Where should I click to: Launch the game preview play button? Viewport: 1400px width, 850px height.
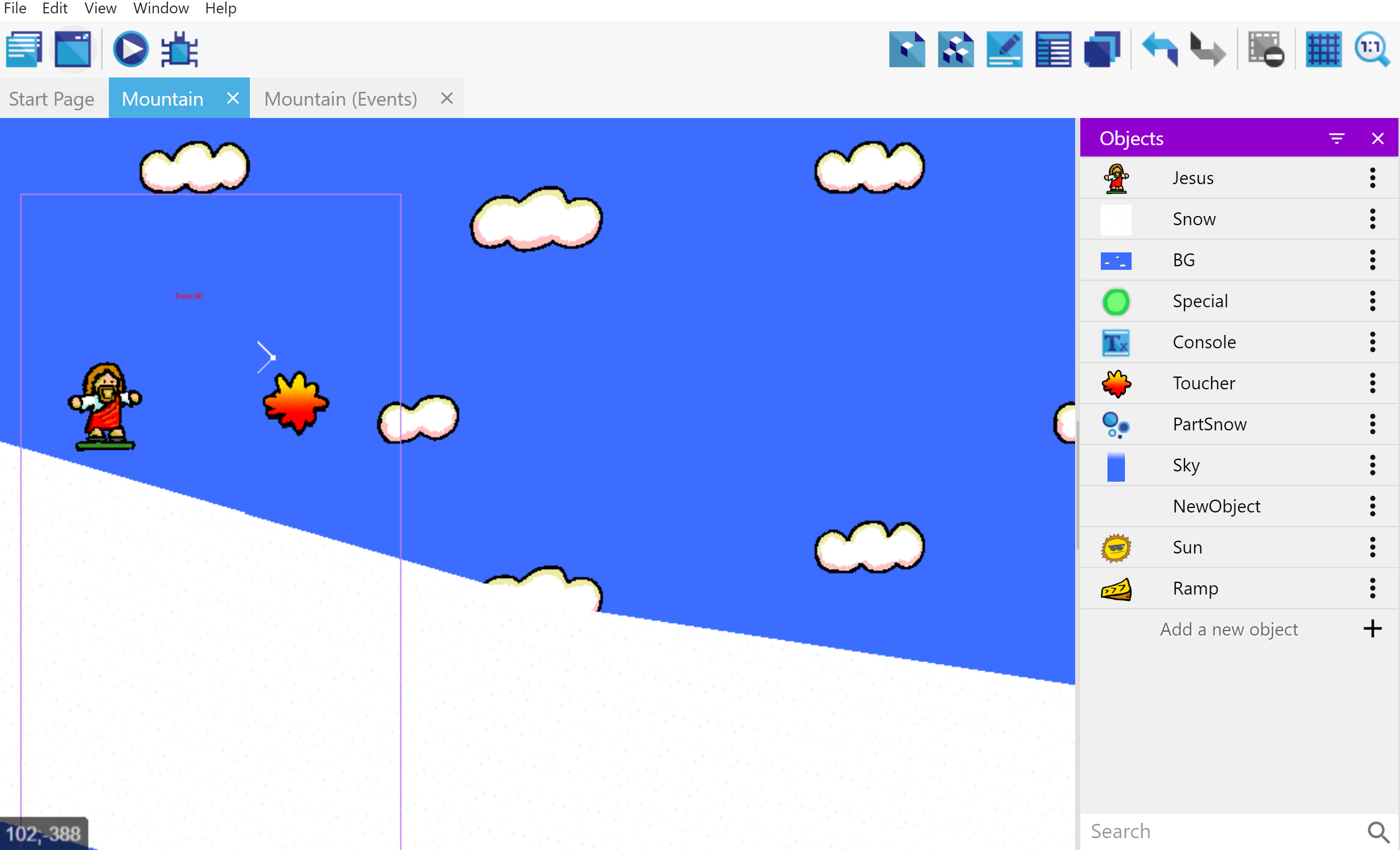(131, 49)
